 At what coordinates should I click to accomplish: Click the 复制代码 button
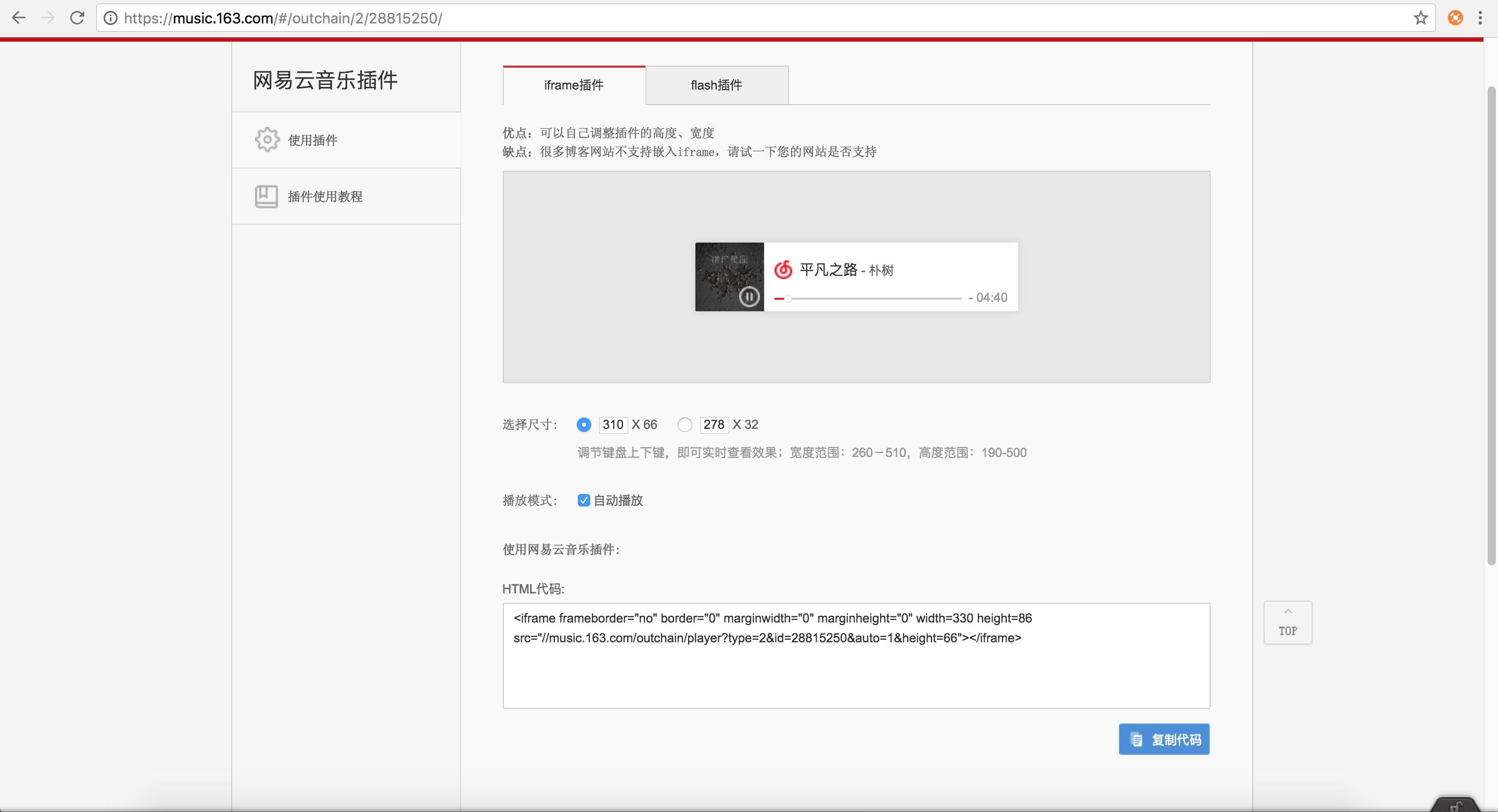1164,739
